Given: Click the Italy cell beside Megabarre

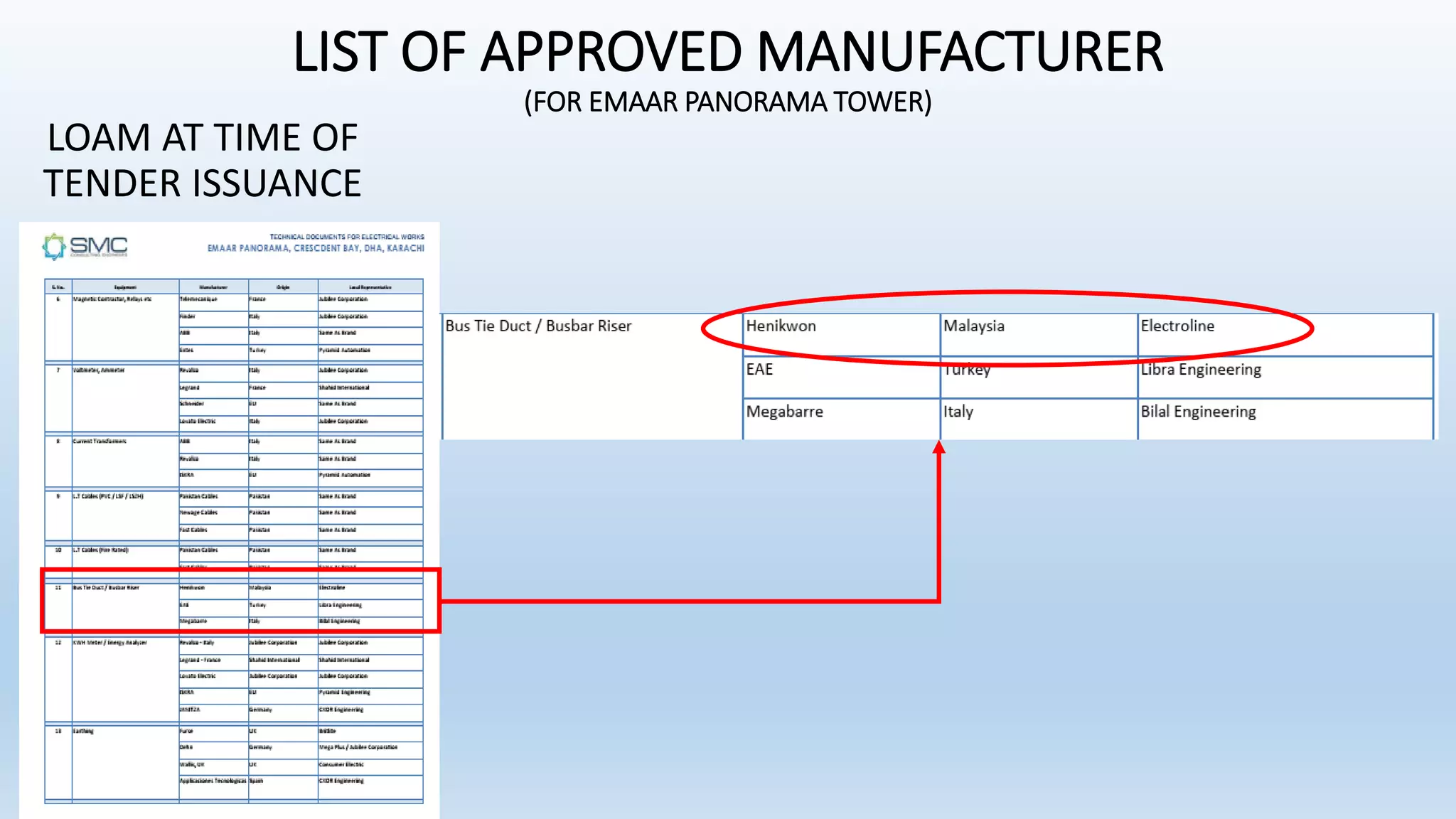Looking at the screenshot, I should pyautogui.click(x=958, y=412).
